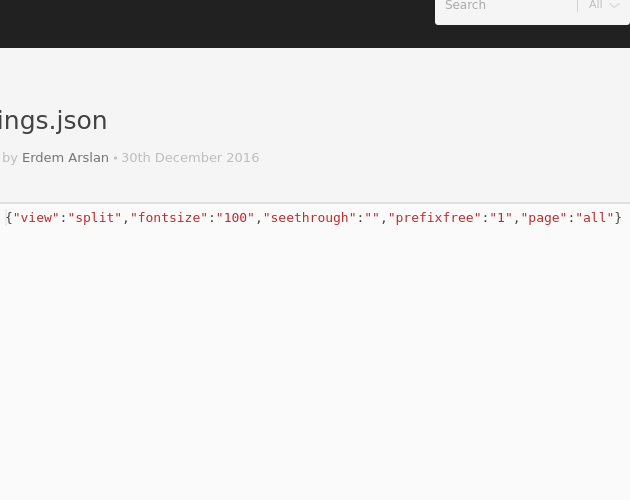
Task: Place cursor at the closing curly brace
Action: coord(618,218)
